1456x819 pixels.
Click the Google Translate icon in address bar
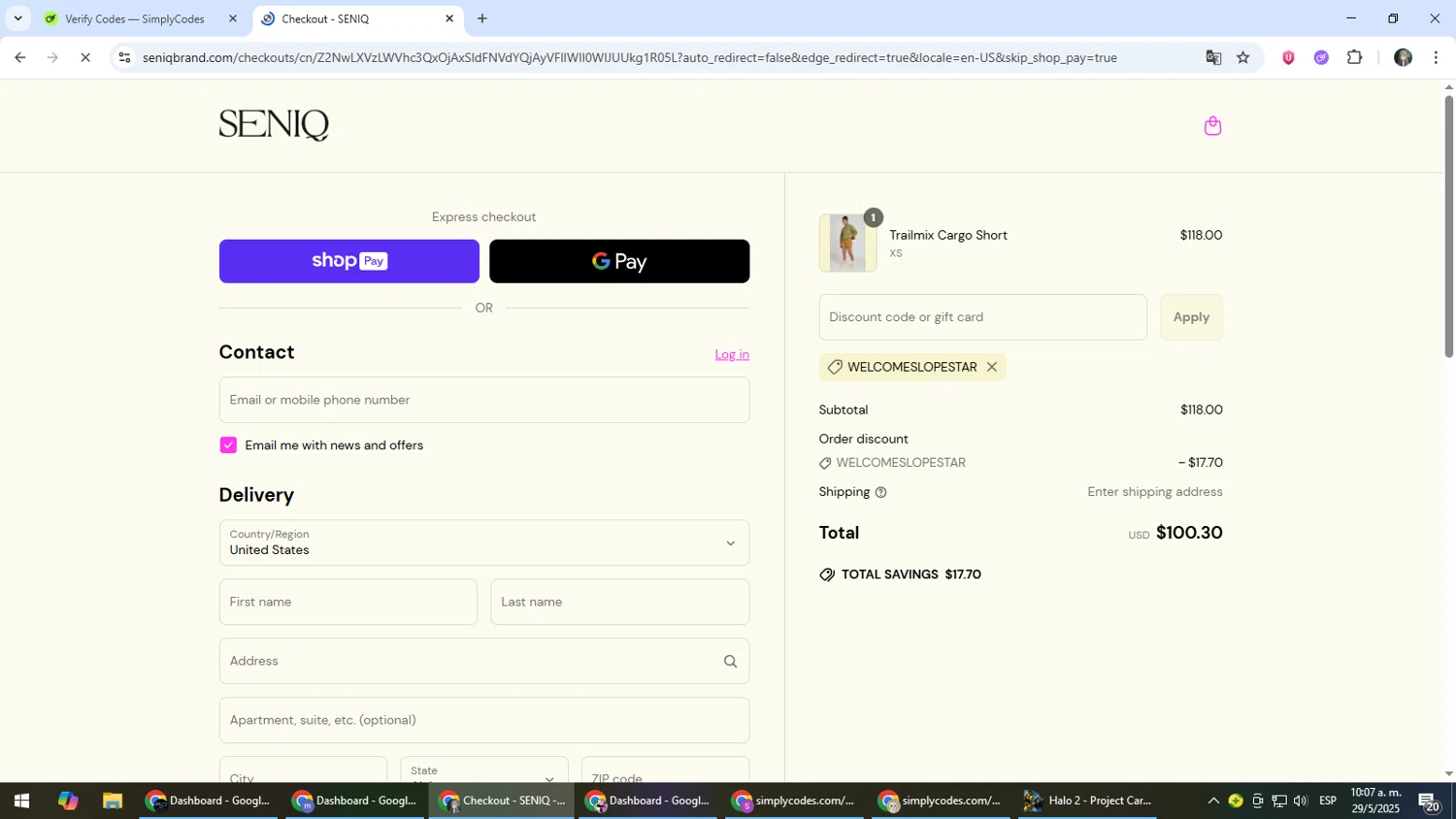pos(1213,57)
